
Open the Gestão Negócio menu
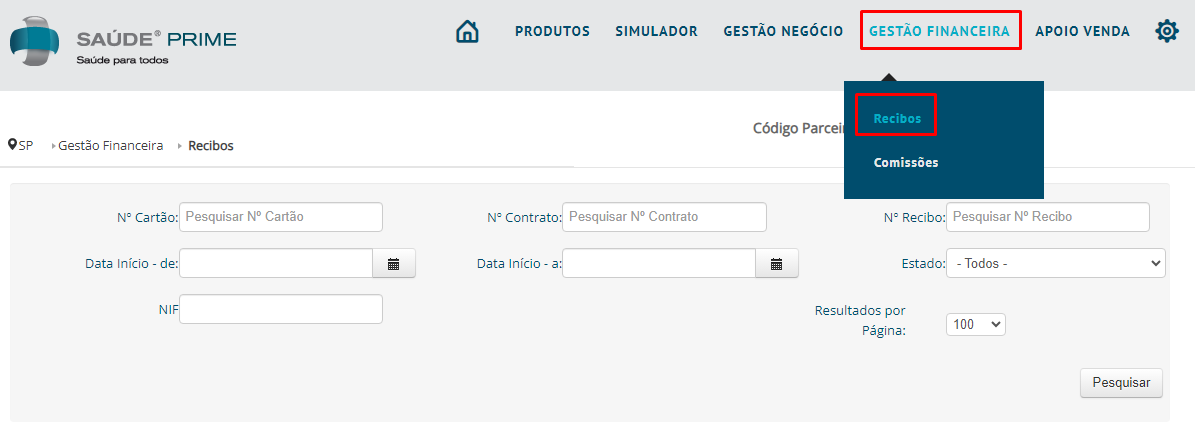[x=783, y=31]
